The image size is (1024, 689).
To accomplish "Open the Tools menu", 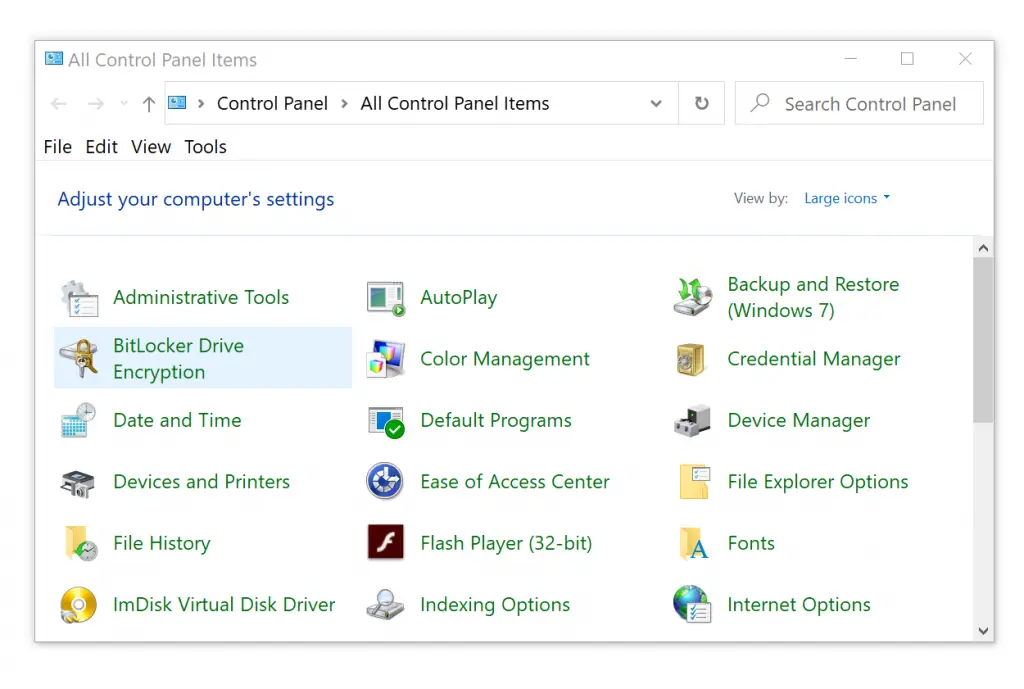I will coord(205,147).
